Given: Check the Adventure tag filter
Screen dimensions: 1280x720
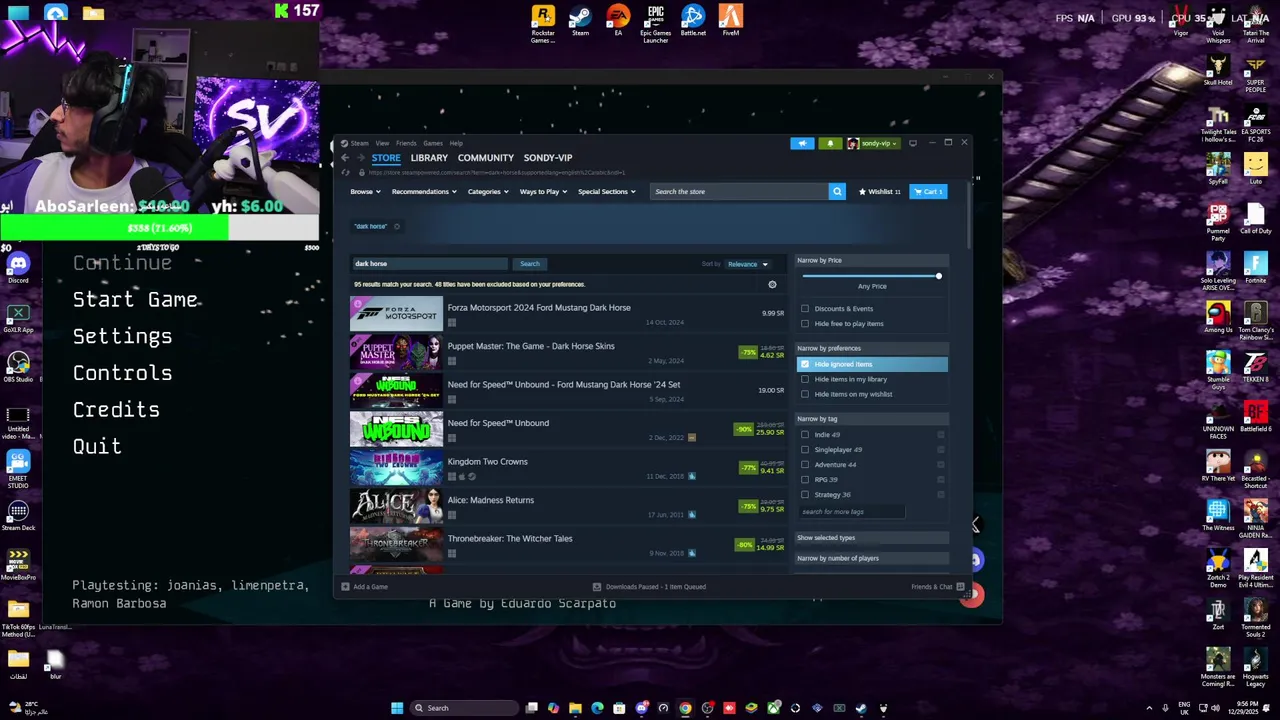Looking at the screenshot, I should [x=805, y=465].
